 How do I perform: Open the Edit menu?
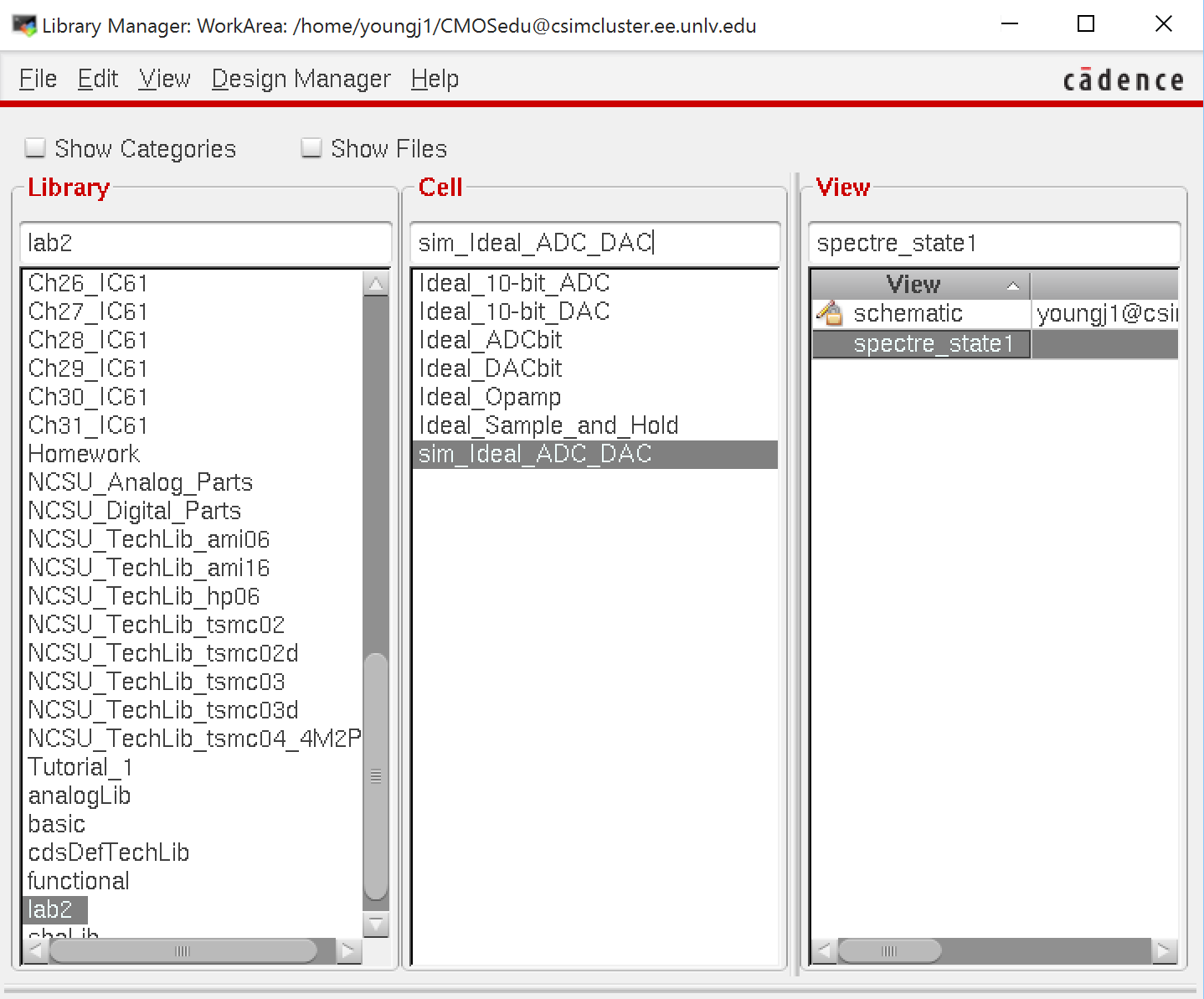(97, 78)
